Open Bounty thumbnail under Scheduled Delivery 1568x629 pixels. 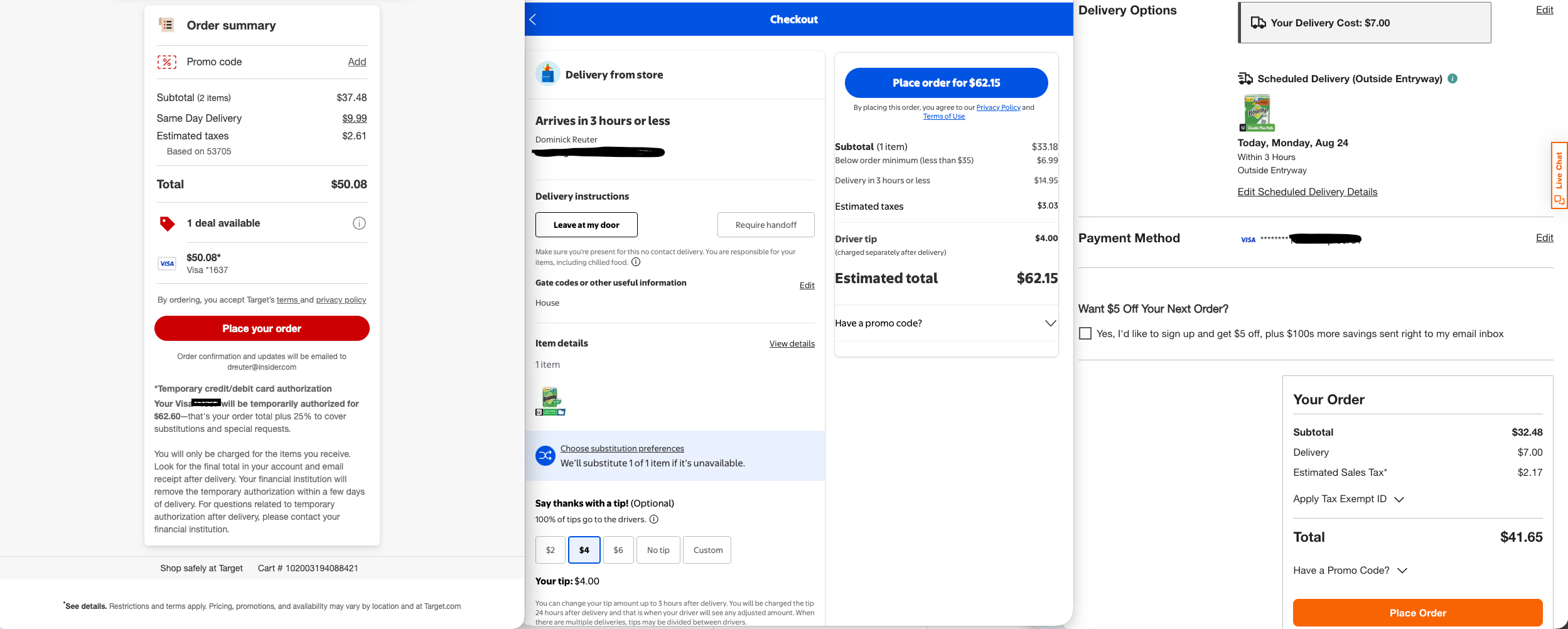[x=1257, y=113]
